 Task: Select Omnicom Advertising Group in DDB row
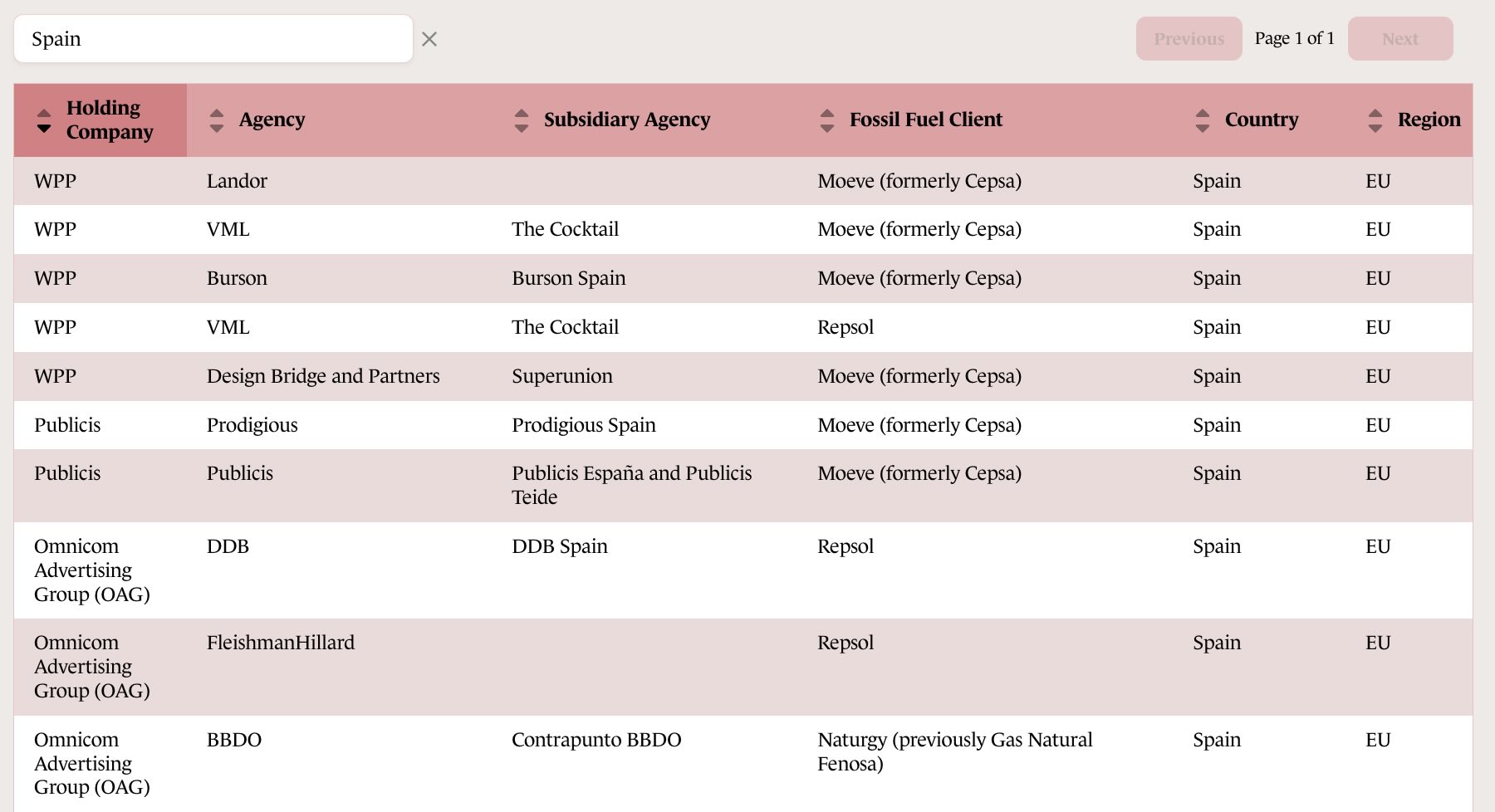click(92, 570)
